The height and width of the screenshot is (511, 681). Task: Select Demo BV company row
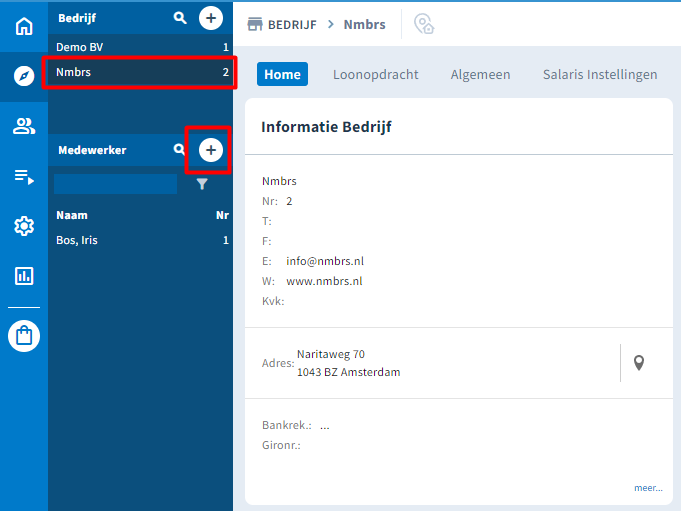140,47
